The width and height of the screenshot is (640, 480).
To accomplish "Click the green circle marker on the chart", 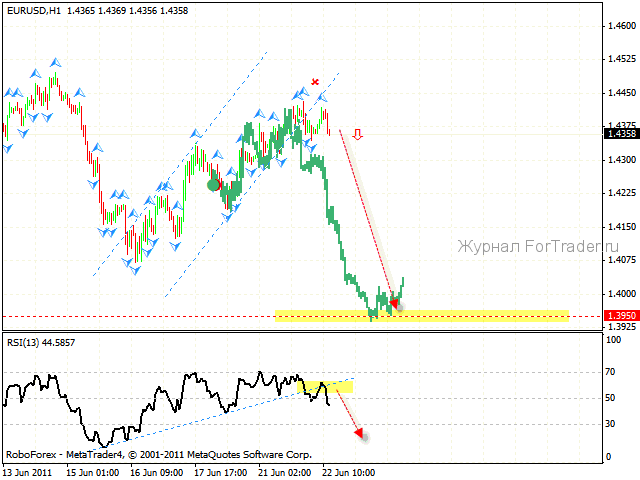I will 213,185.
